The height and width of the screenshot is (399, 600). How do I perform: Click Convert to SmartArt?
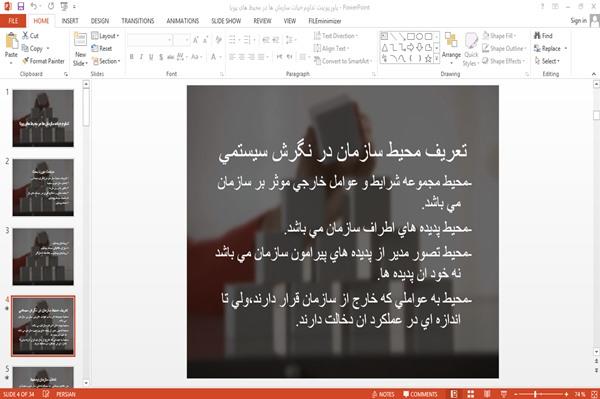pos(342,61)
